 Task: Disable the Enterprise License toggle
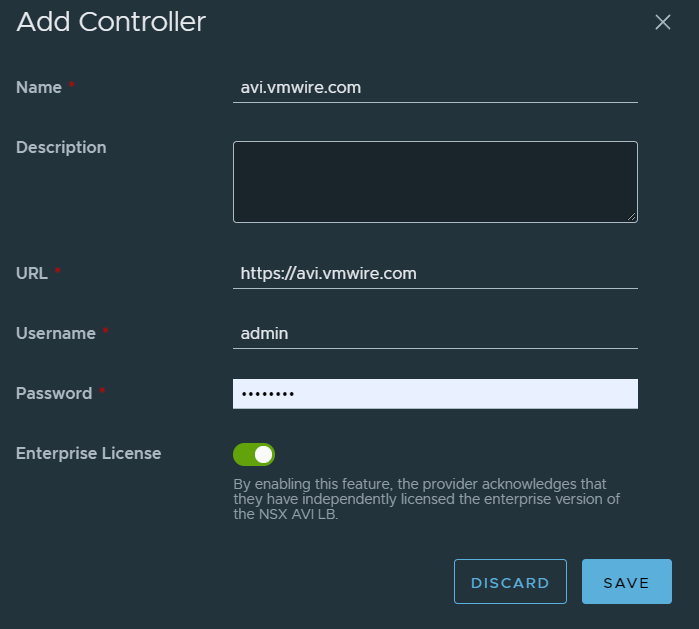(x=254, y=455)
